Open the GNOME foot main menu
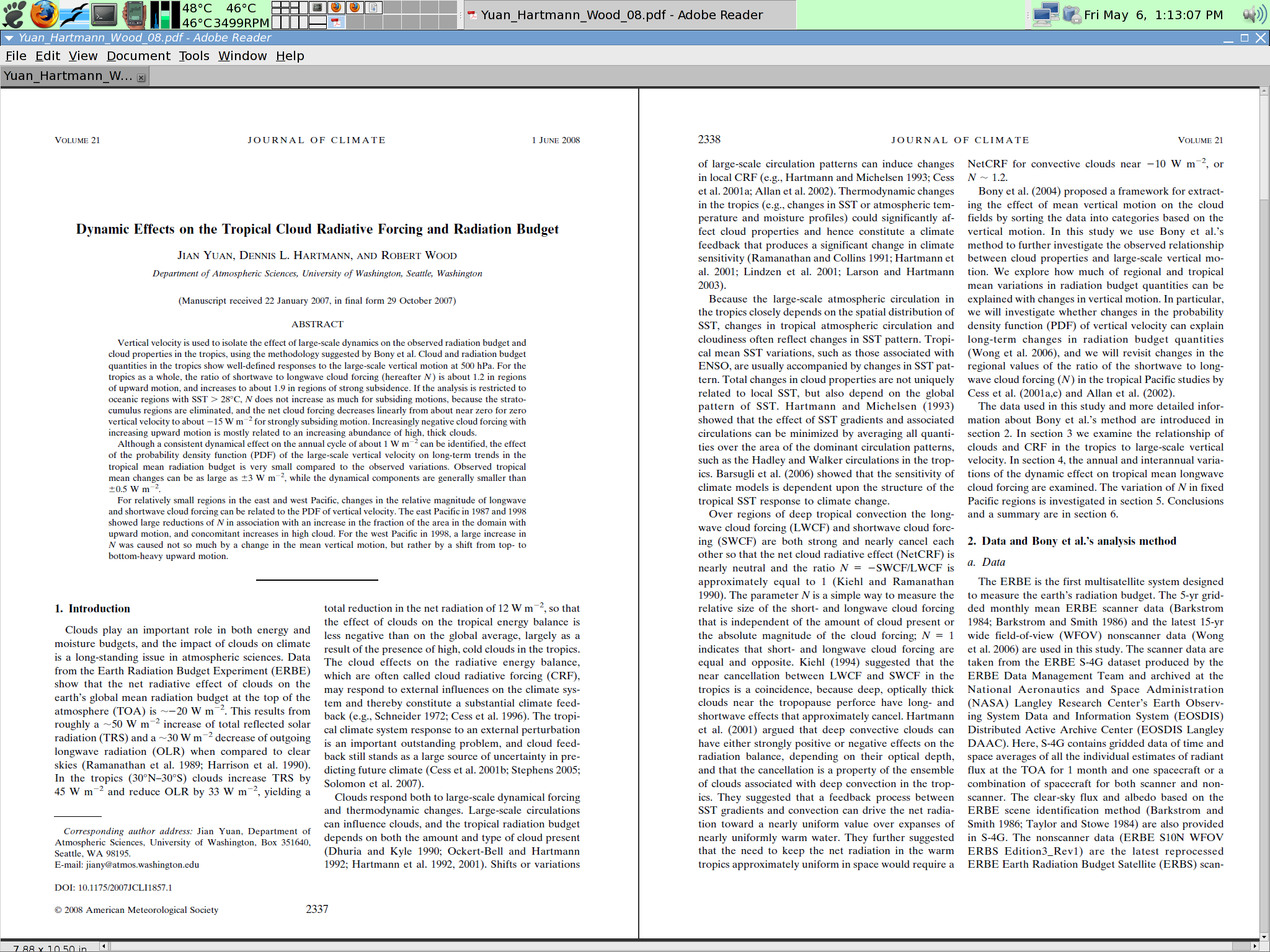1270x952 pixels. [14, 14]
